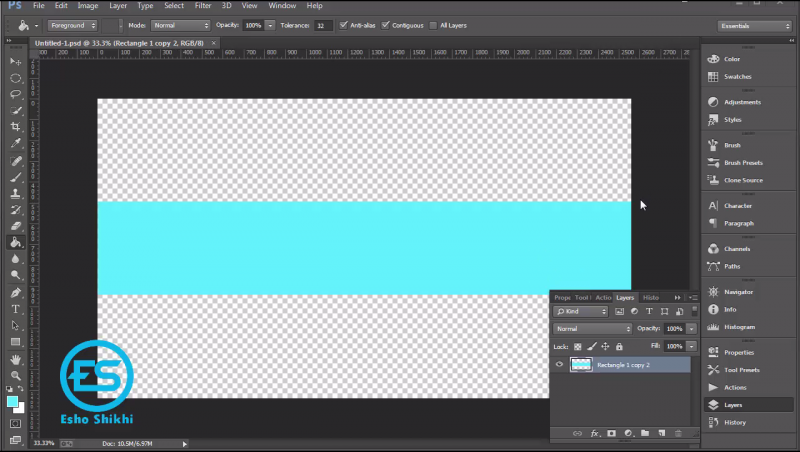800x452 pixels.
Task: Select the Hand tool
Action: [15, 360]
